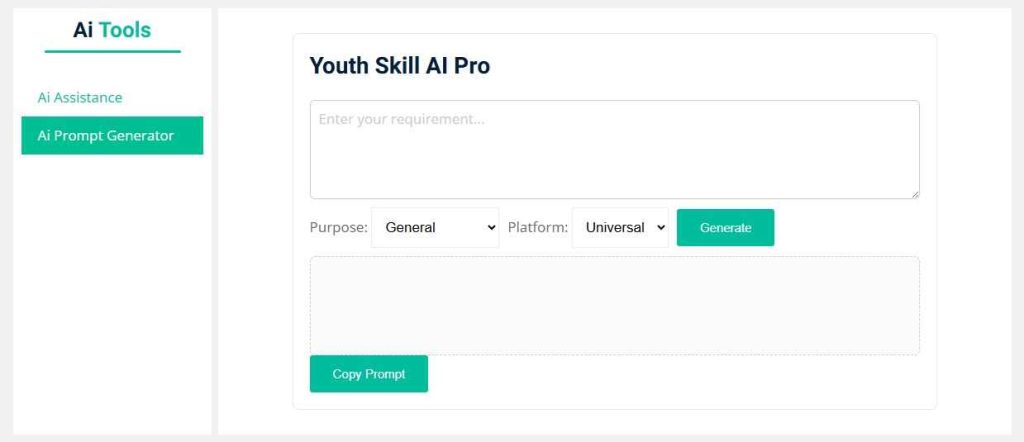This screenshot has height=442, width=1024.
Task: Click the Youth Skill AI Pro title
Action: 400,66
